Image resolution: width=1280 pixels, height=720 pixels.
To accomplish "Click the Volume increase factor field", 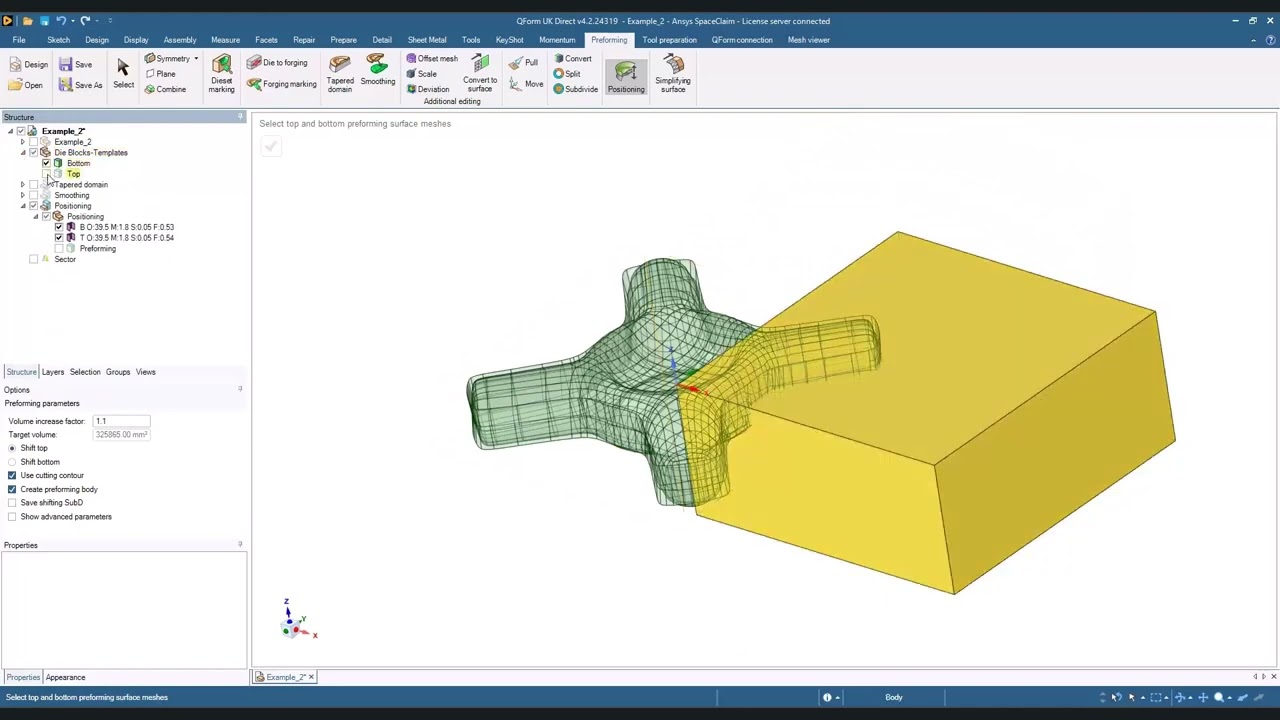I will tap(121, 421).
